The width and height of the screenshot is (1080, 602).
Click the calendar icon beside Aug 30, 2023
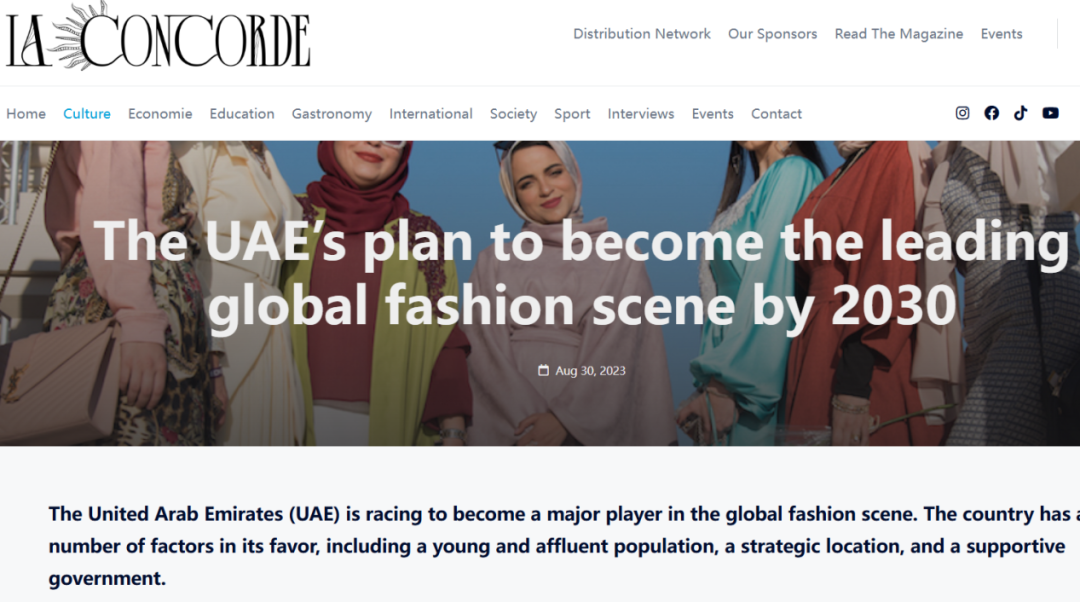click(543, 371)
